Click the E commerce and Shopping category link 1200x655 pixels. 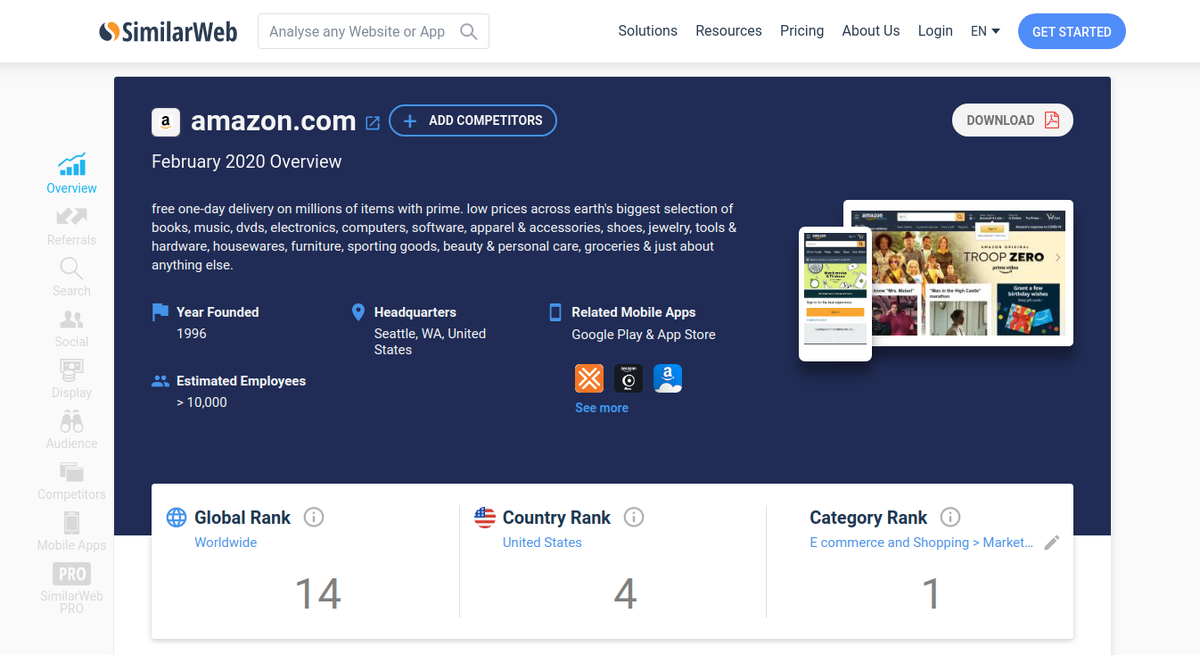pos(921,542)
